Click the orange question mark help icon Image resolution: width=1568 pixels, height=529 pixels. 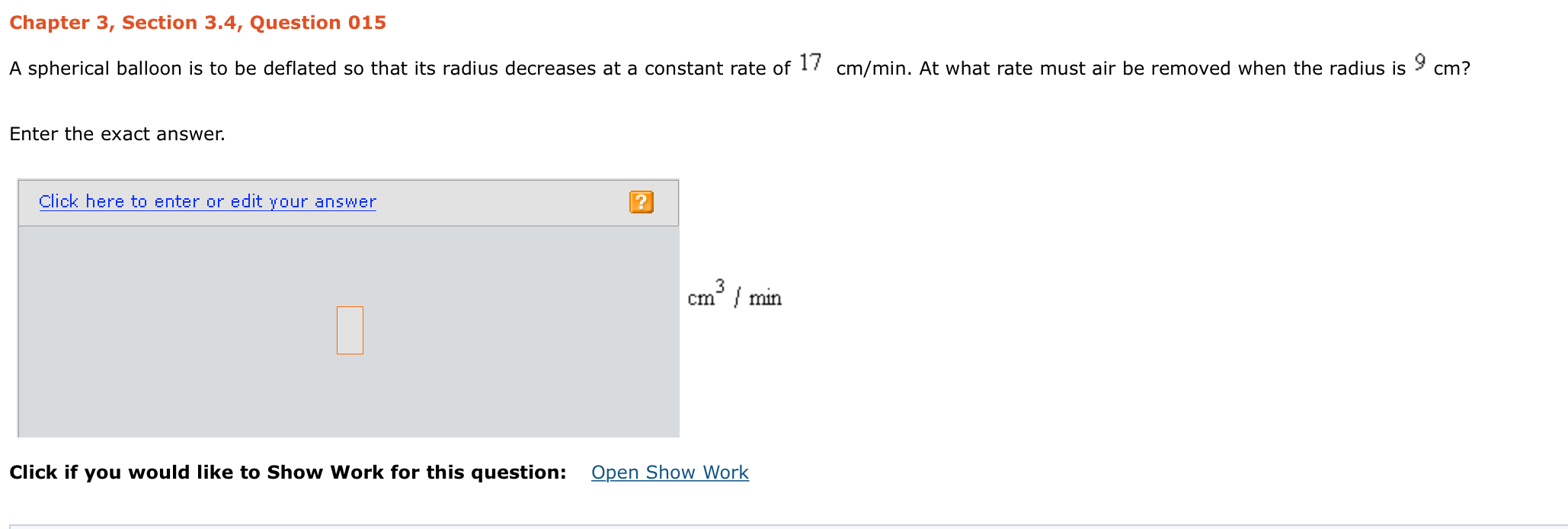[x=642, y=202]
